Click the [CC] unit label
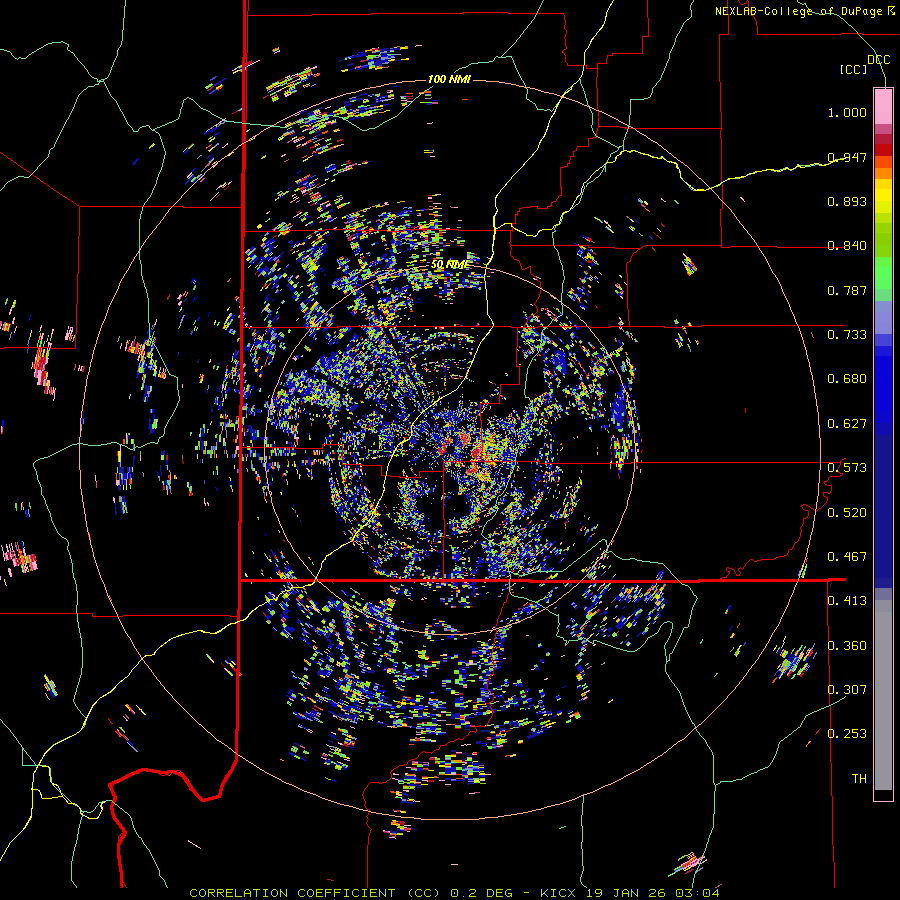Image resolution: width=900 pixels, height=900 pixels. click(853, 69)
